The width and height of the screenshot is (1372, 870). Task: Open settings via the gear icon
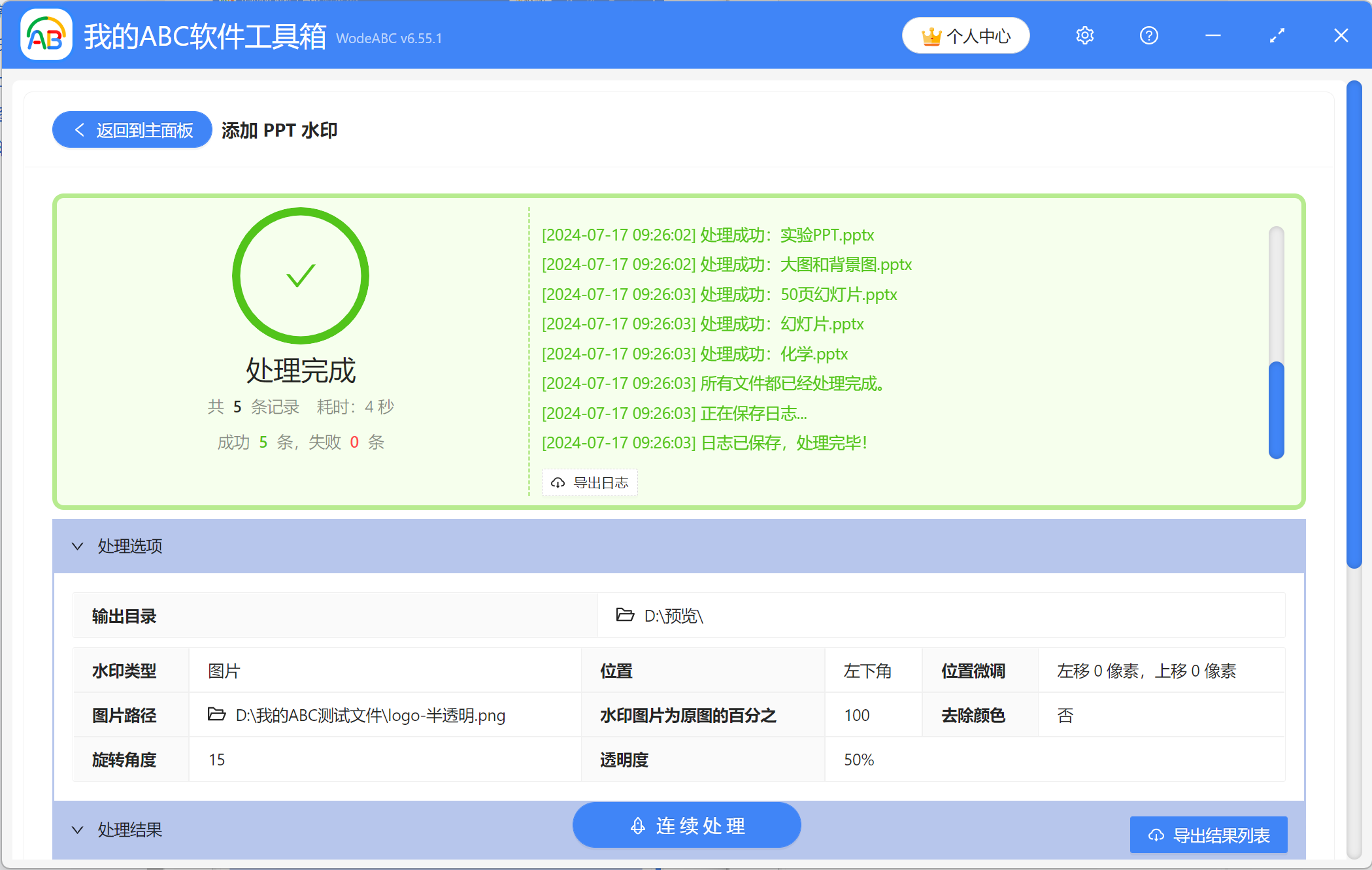(1084, 35)
